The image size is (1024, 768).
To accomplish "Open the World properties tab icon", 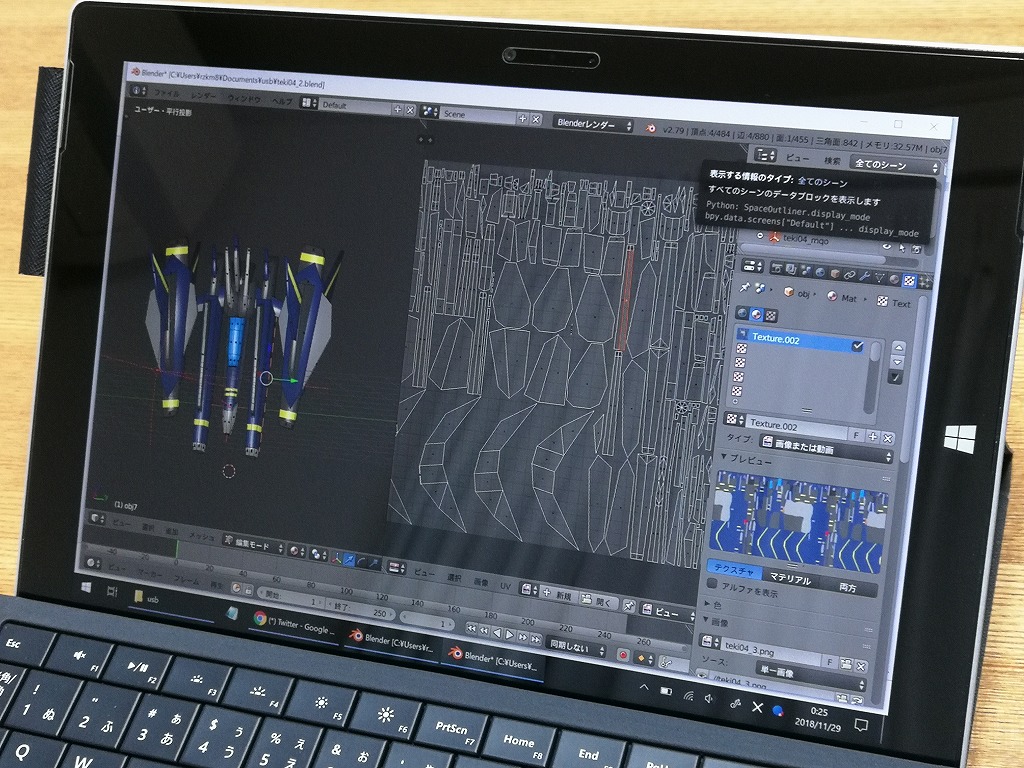I will tap(820, 272).
